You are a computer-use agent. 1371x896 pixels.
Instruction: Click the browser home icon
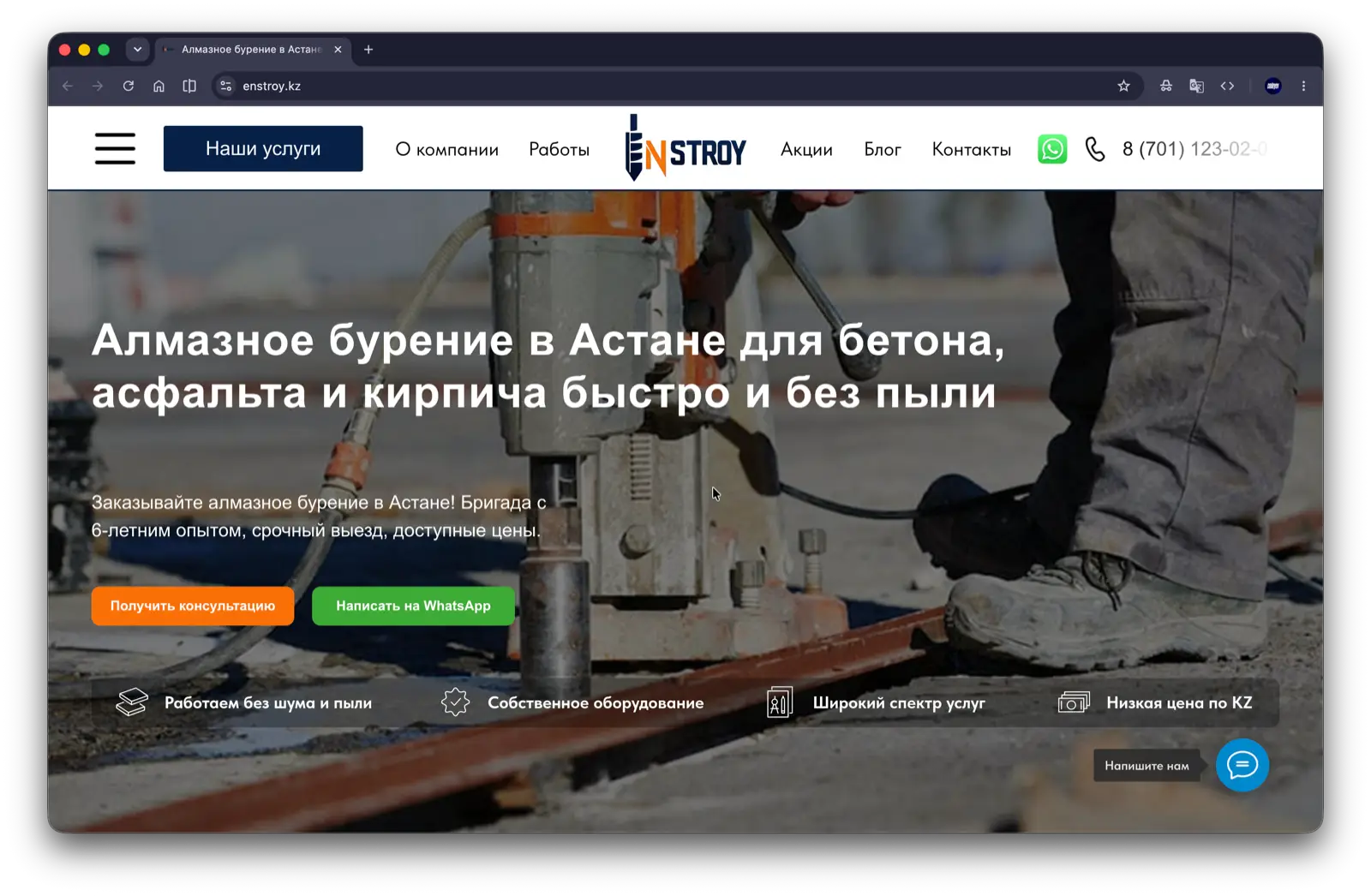(159, 86)
